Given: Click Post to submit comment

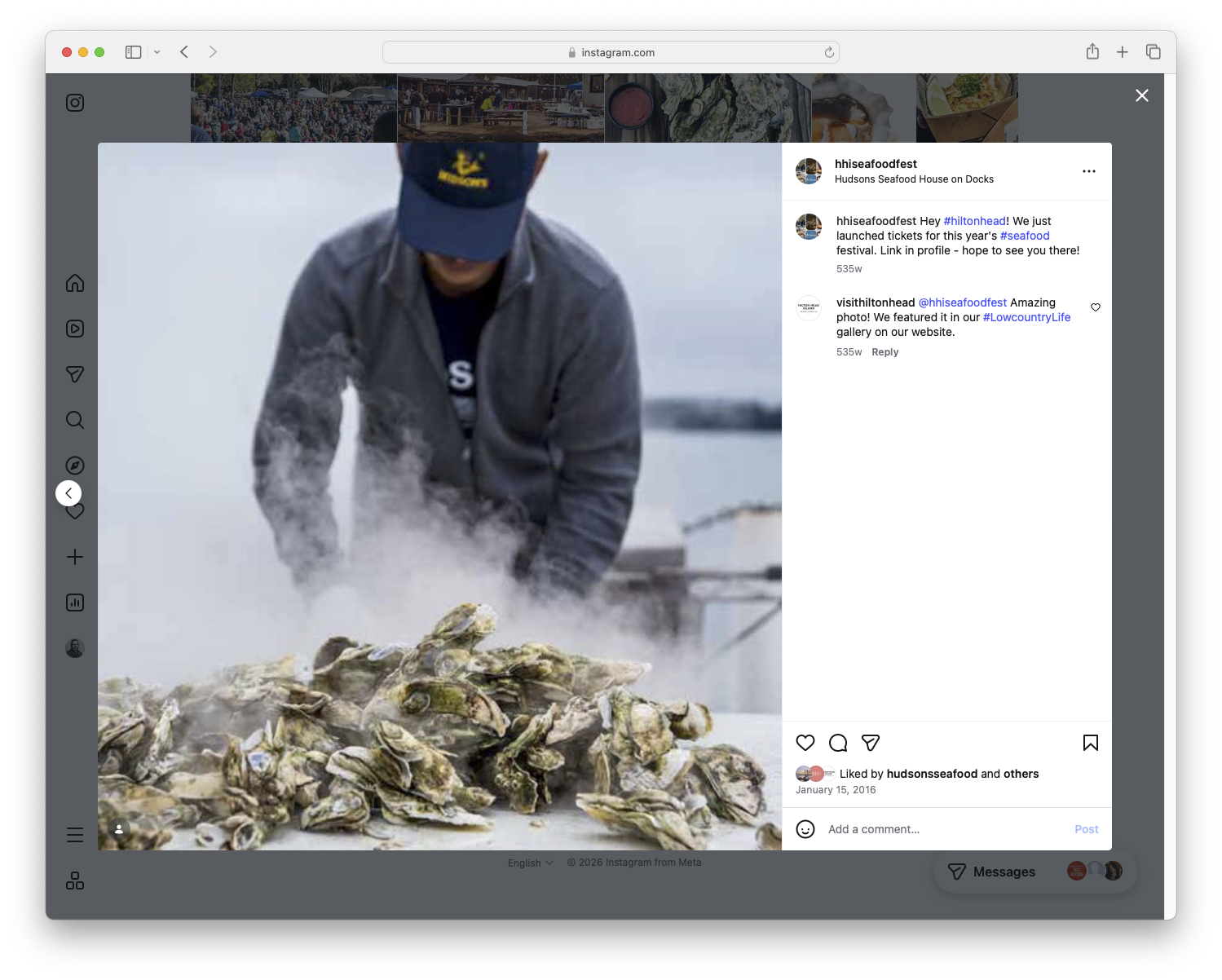Looking at the screenshot, I should tap(1087, 829).
